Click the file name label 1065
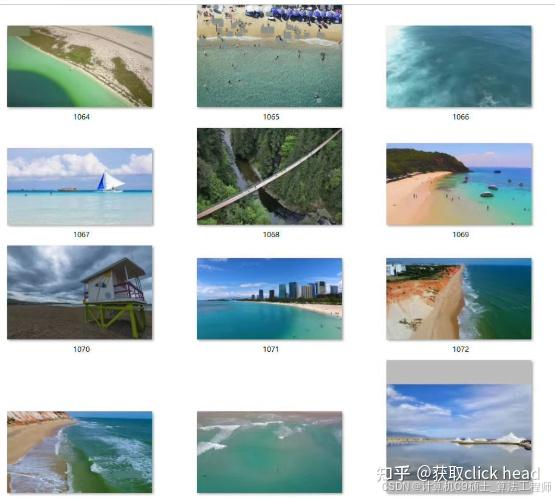This screenshot has width=555, height=498. tap(271, 117)
